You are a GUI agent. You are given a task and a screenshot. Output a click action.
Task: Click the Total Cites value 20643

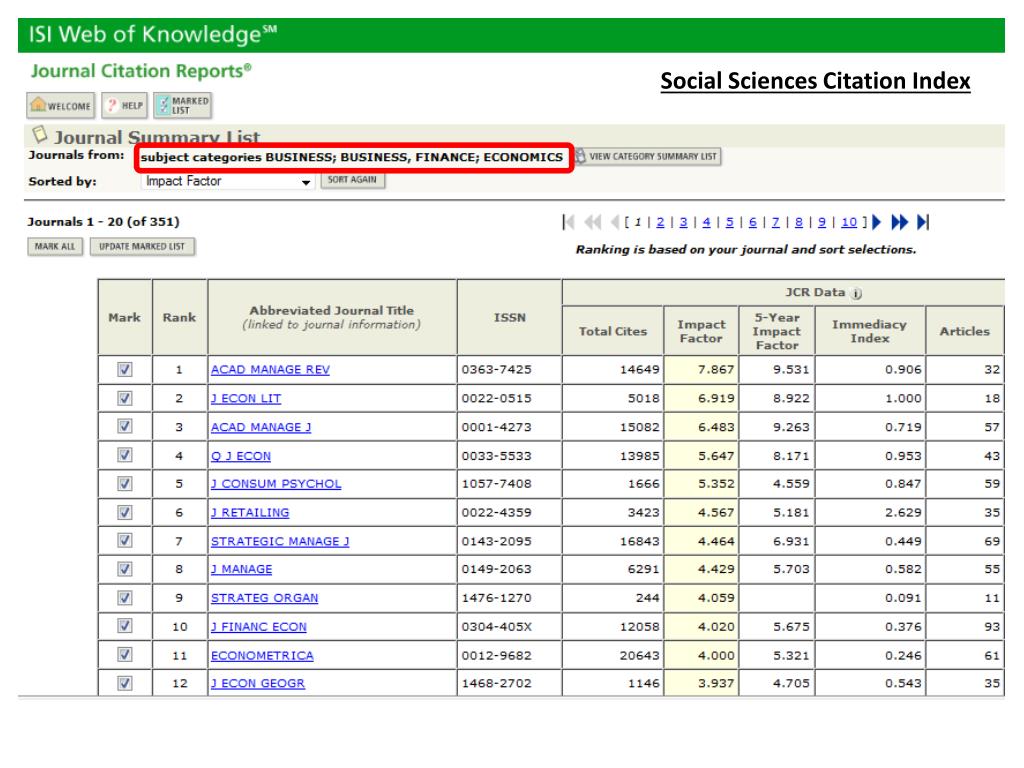639,656
